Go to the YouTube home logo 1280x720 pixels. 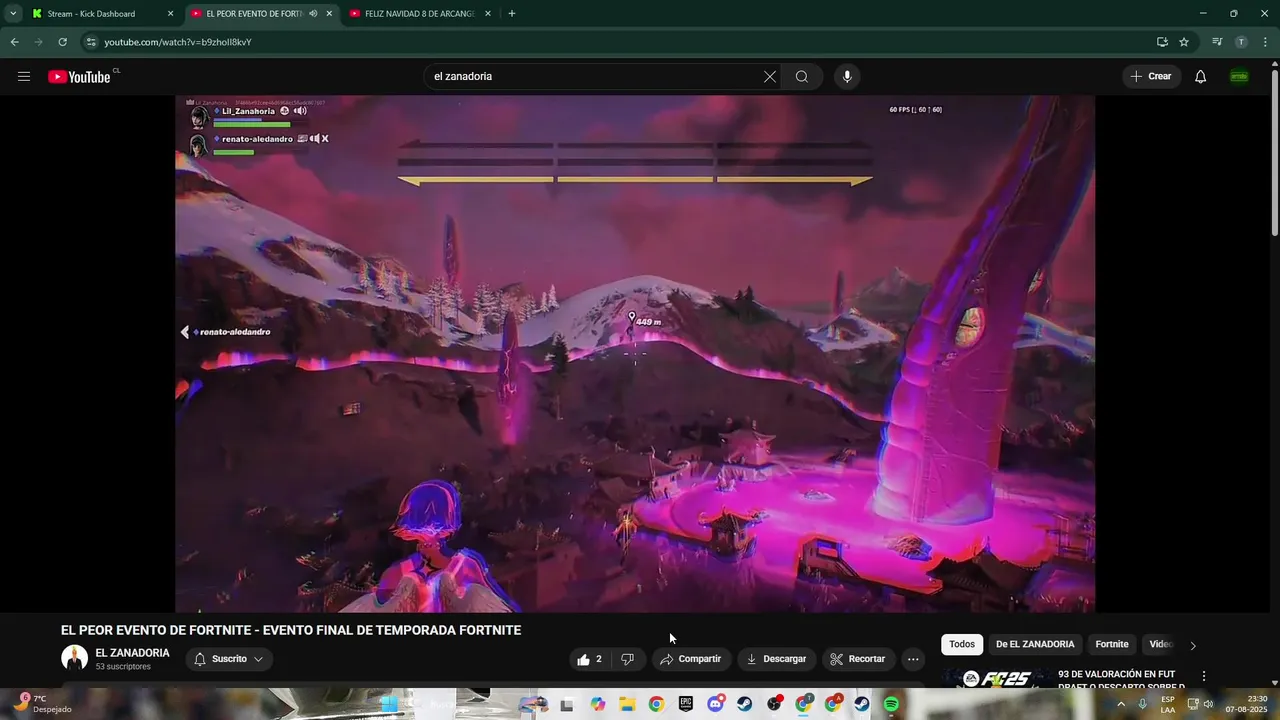[x=79, y=77]
